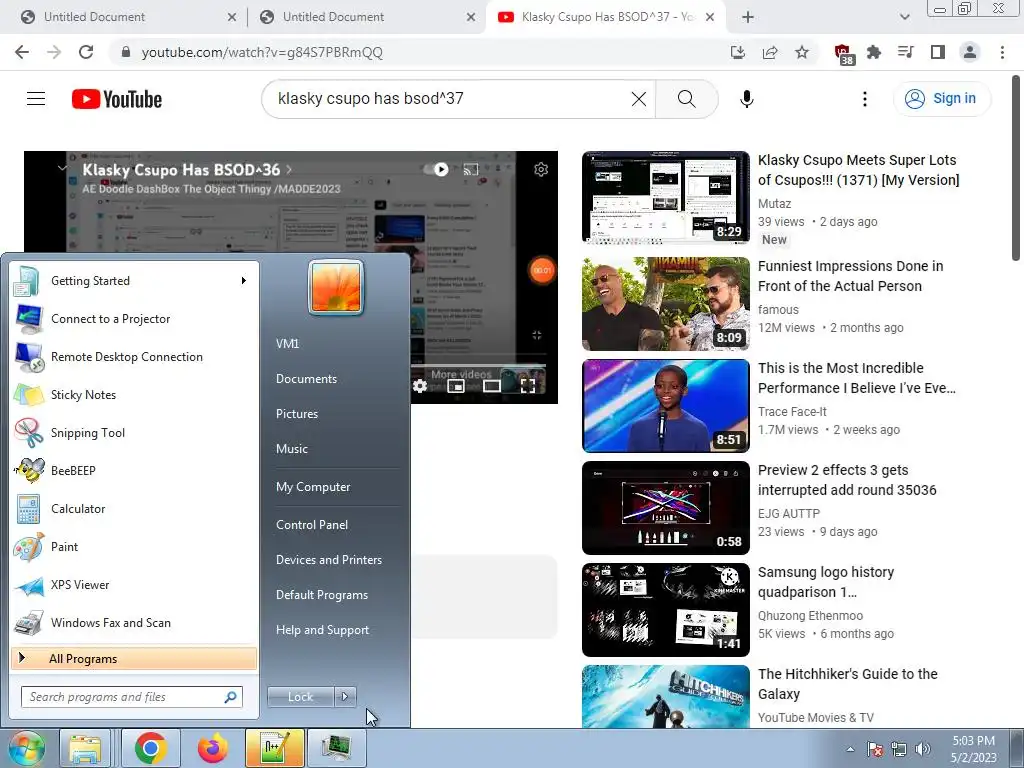Collapse the player with the top-left chevron
The width and height of the screenshot is (1024, 768).
(62, 168)
